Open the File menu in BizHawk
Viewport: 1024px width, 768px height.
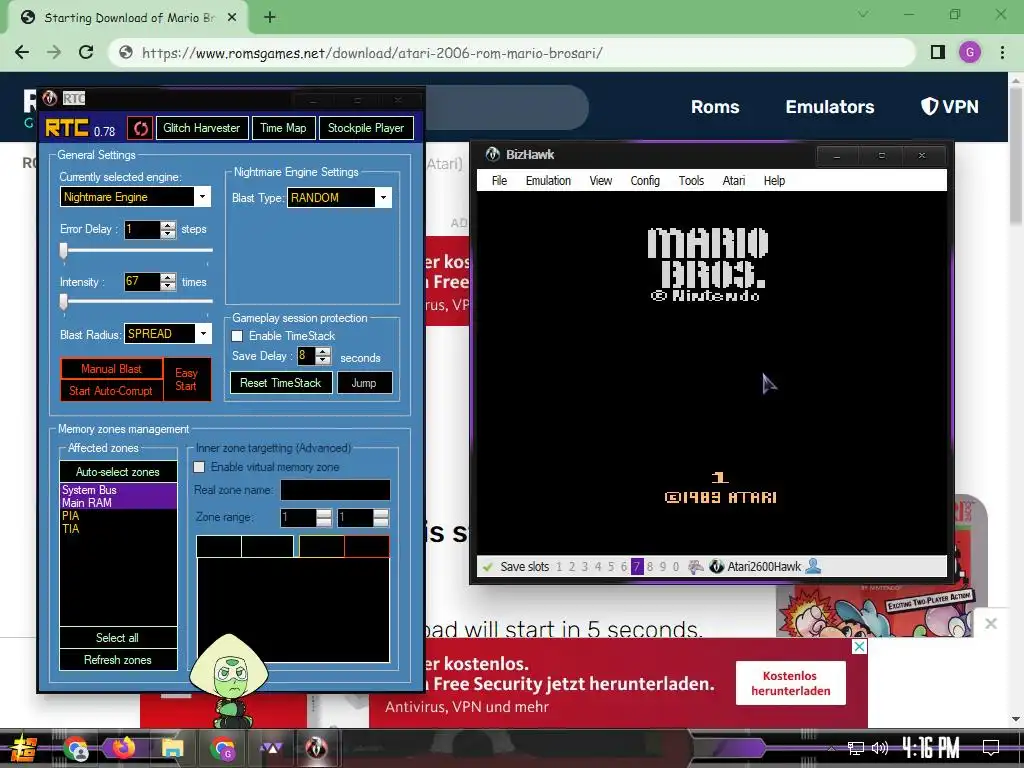499,181
